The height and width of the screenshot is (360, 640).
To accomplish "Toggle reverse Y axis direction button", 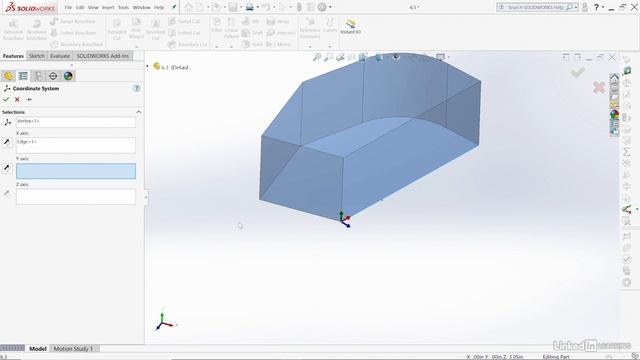I will pos(7,168).
